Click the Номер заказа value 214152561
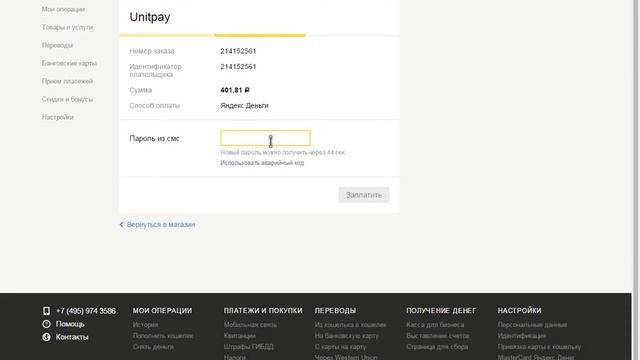Viewport: 640px width, 360px height. point(238,51)
